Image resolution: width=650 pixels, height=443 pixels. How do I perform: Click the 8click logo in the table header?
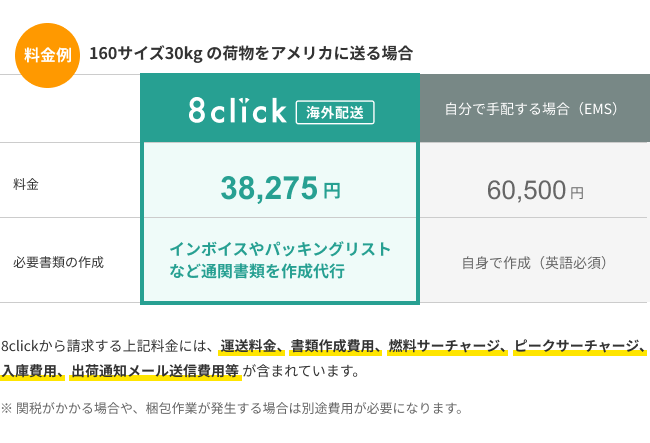coord(237,110)
